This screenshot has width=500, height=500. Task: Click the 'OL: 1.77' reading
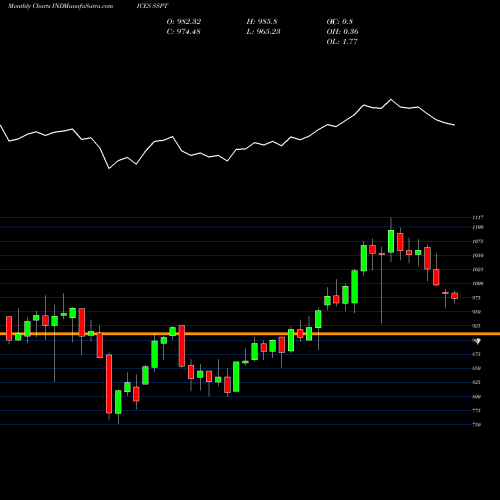pyautogui.click(x=342, y=42)
